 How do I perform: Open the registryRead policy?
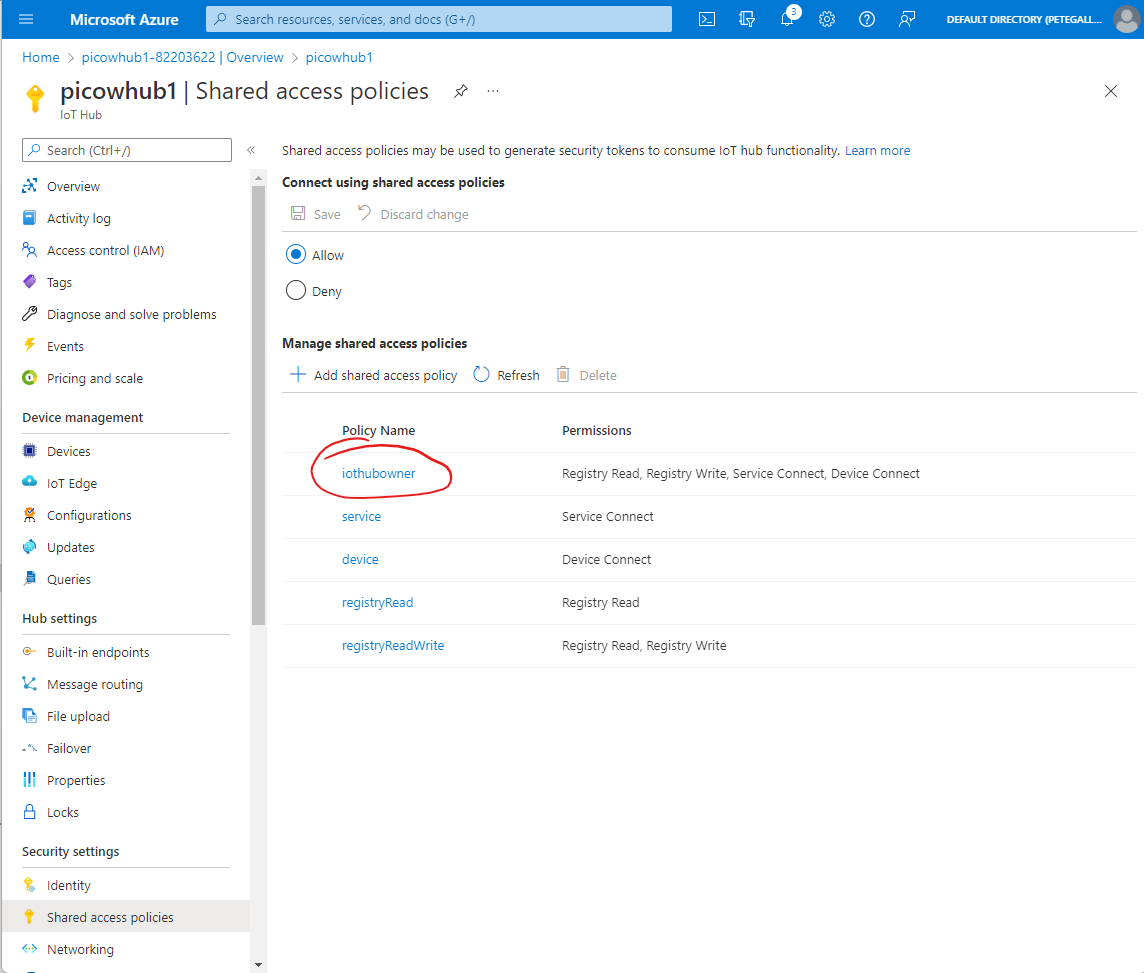tap(377, 602)
